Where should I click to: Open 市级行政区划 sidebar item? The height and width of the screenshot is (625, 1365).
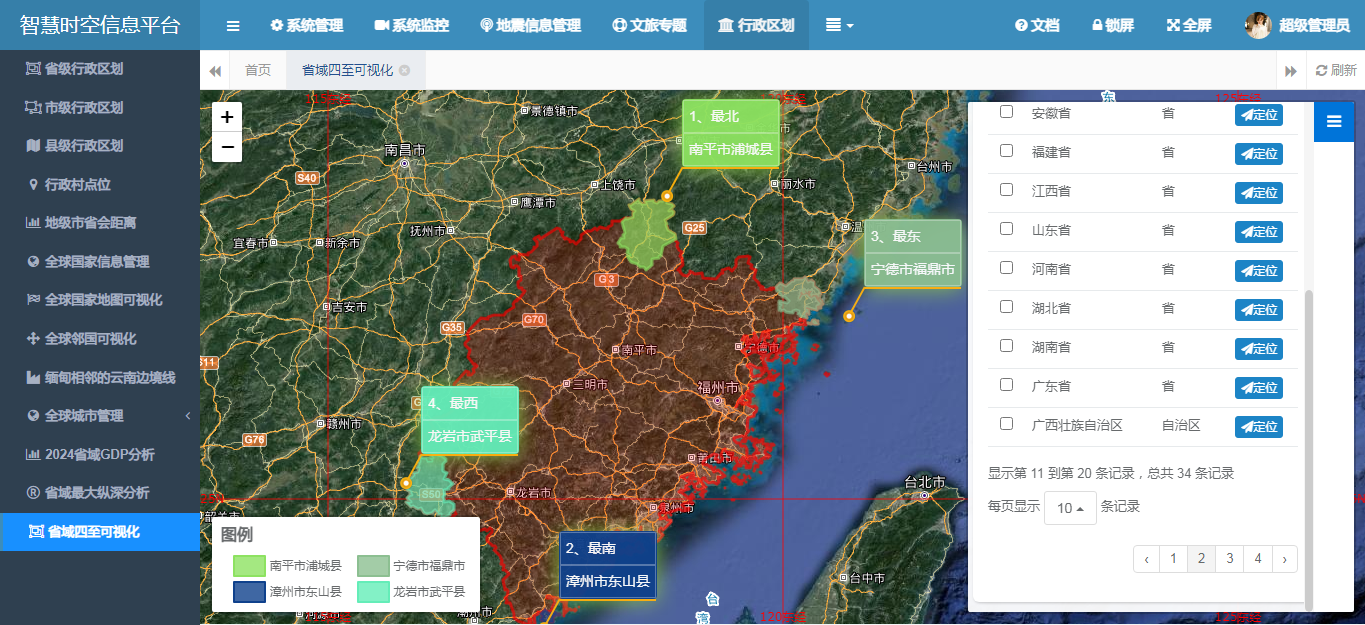tap(100, 107)
